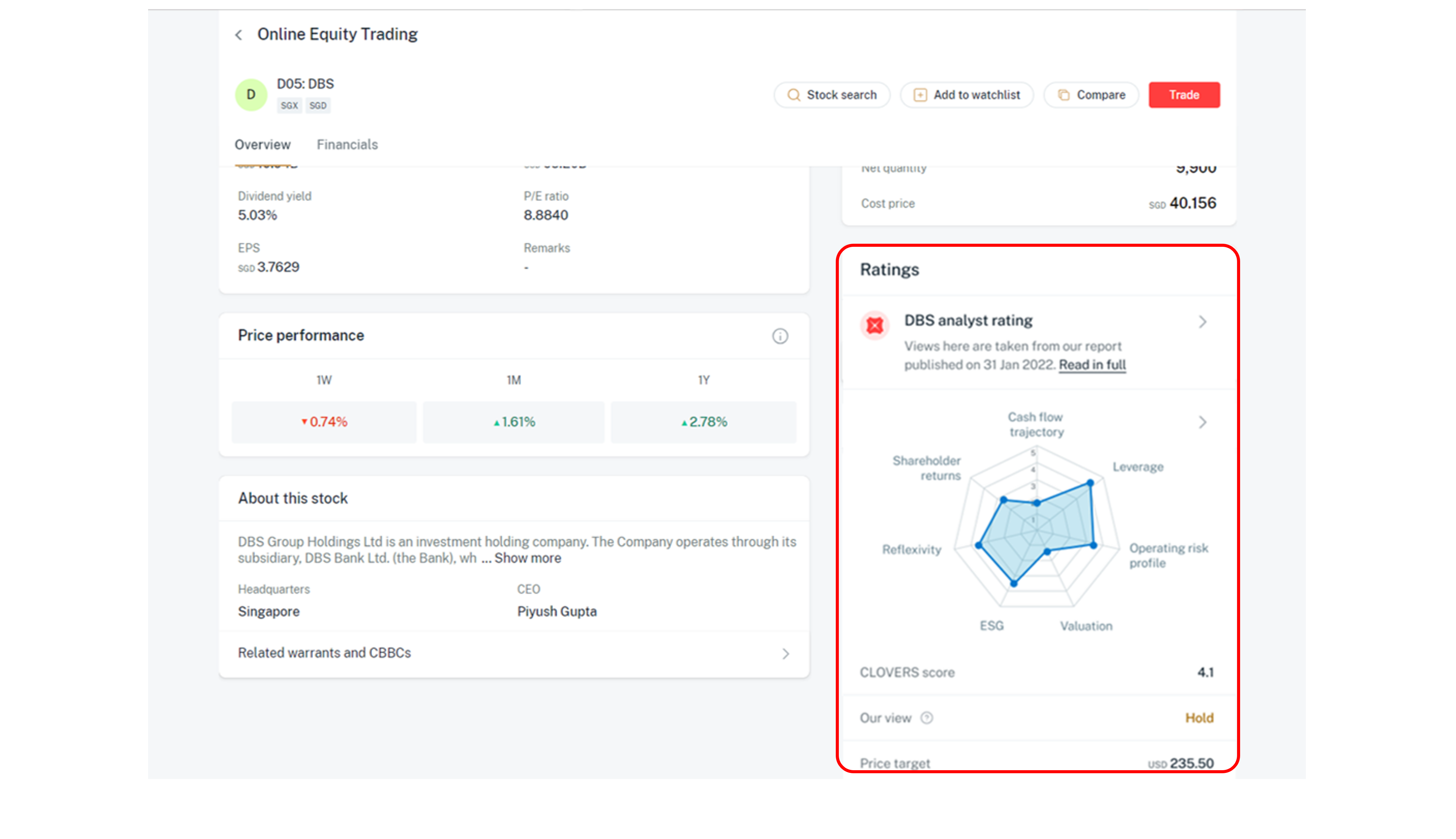Image resolution: width=1456 pixels, height=839 pixels.
Task: Select the 1W performance value 0.74%
Action: pos(324,422)
